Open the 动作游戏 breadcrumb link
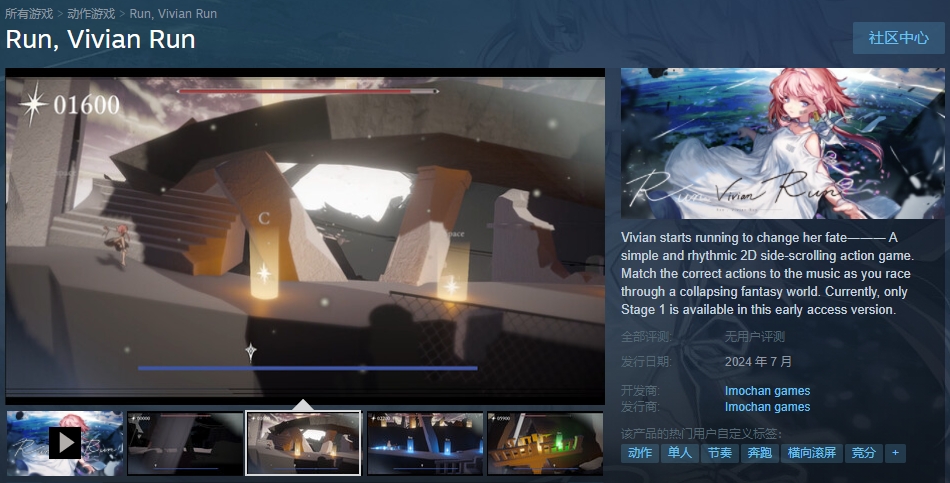 click(x=91, y=13)
